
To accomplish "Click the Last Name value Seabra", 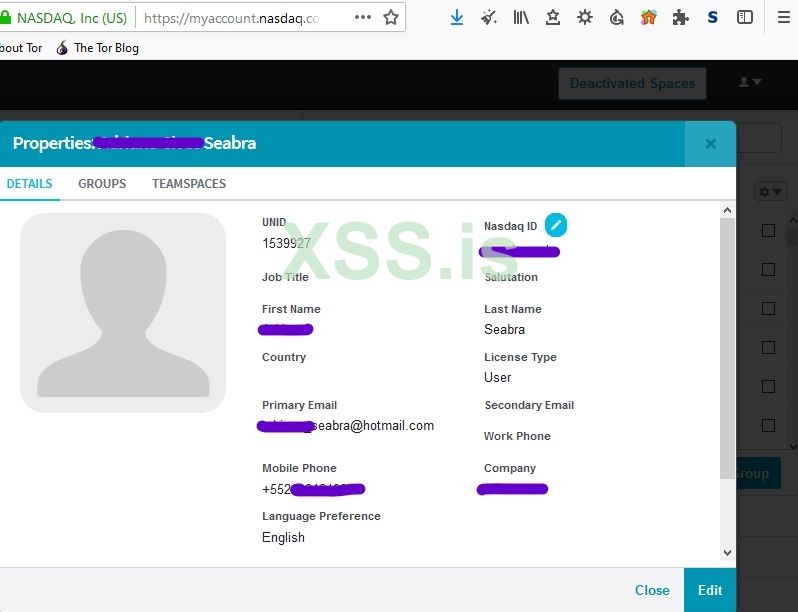I will click(504, 330).
